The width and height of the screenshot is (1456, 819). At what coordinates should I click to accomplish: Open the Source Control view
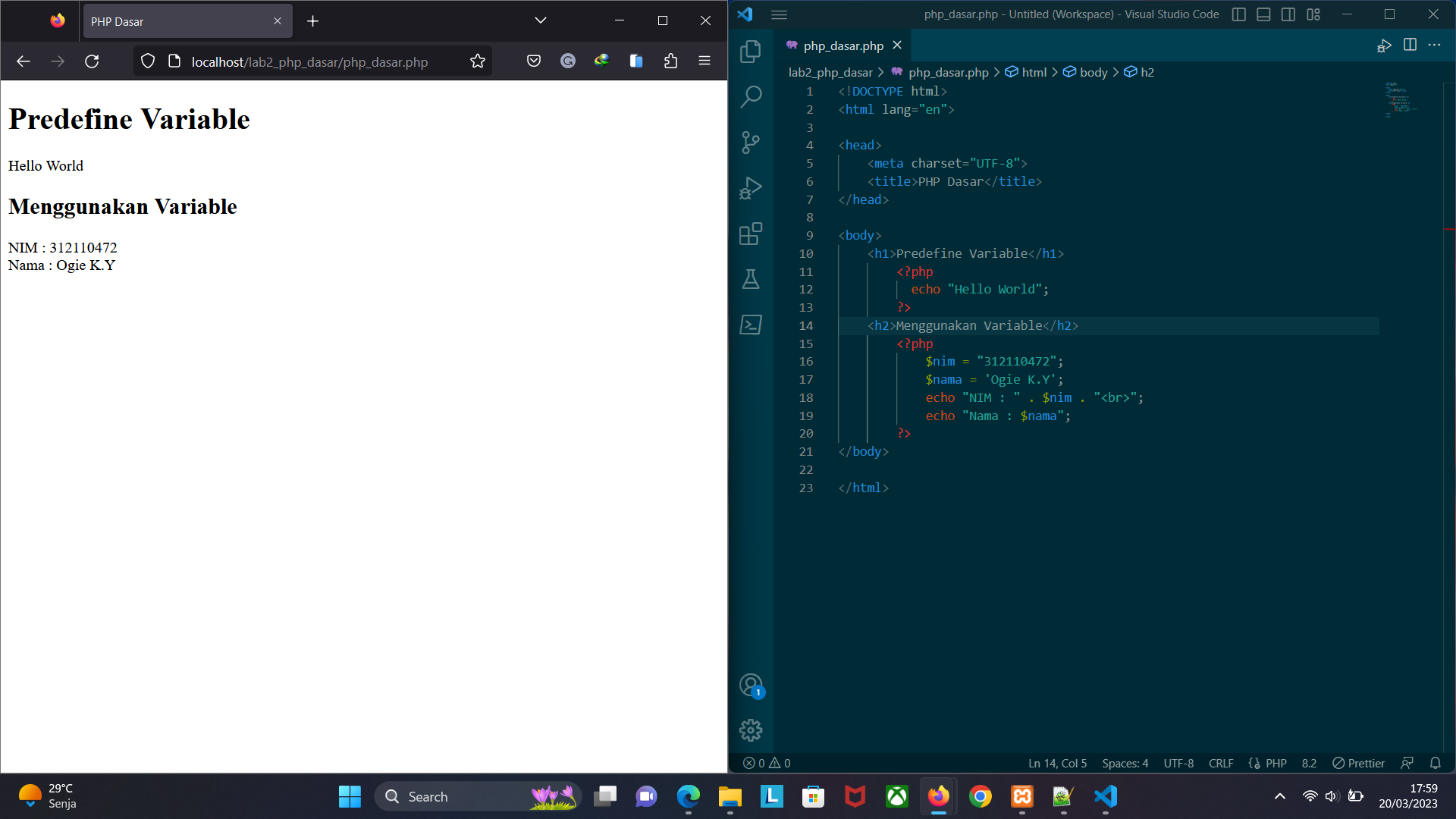tap(750, 143)
